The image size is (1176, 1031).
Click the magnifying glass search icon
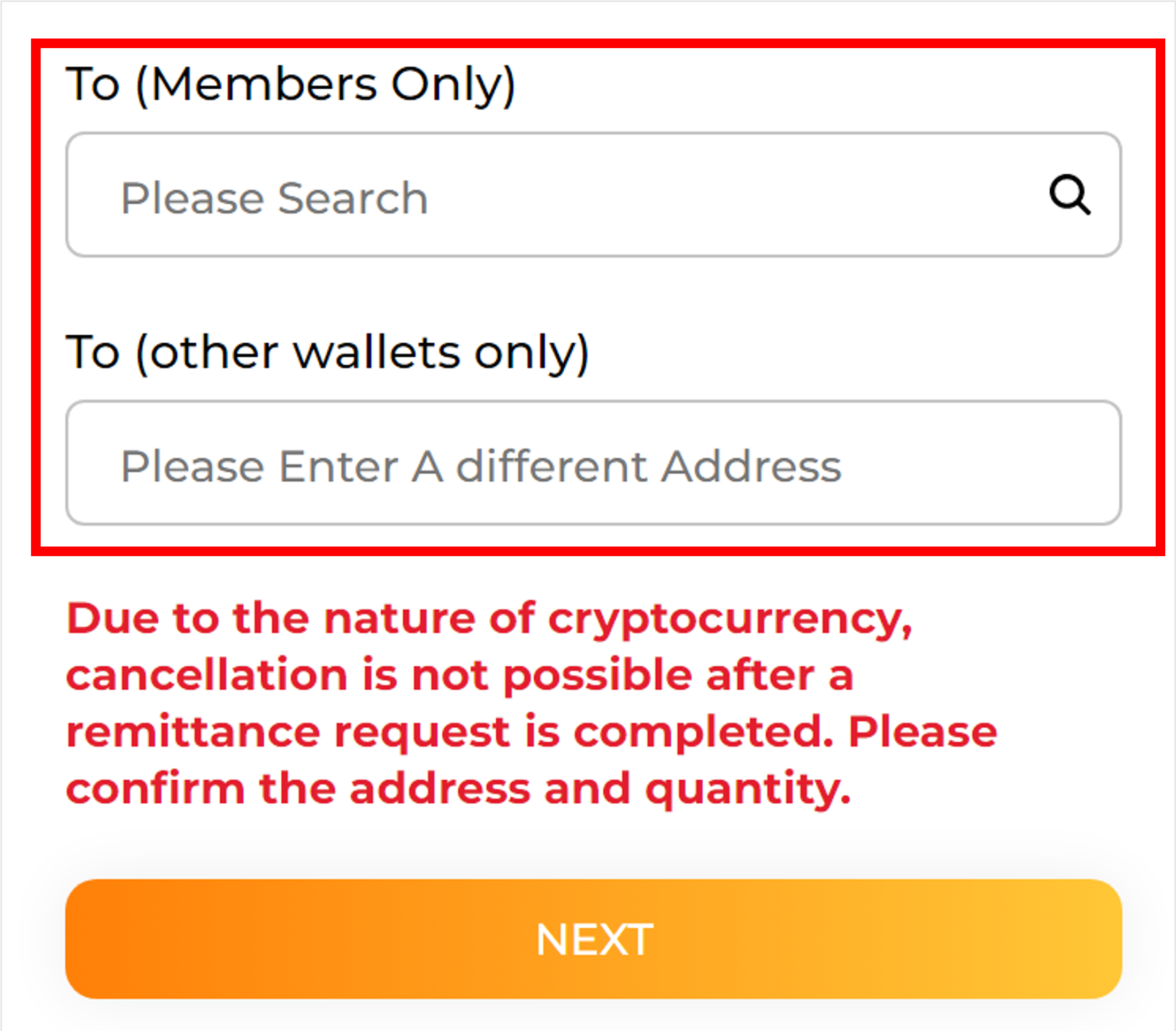pyautogui.click(x=1069, y=195)
